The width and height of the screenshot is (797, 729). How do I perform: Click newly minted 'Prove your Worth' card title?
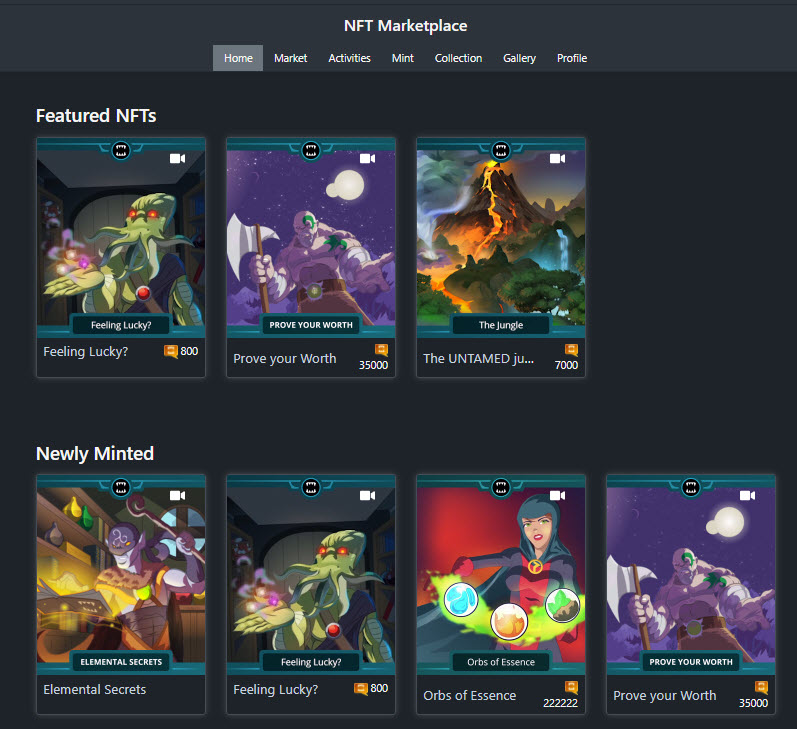click(x=664, y=696)
